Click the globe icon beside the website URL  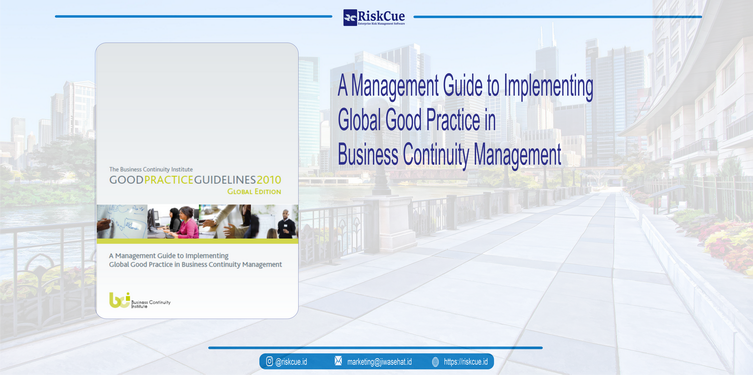[435, 362]
